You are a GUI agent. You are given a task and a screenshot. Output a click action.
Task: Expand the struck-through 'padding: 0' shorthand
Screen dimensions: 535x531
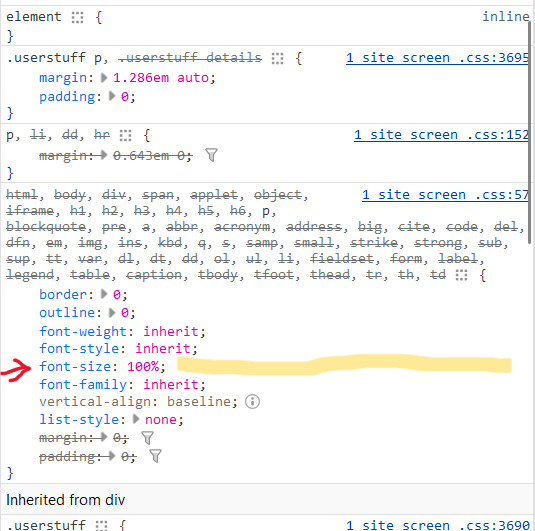coord(112,456)
